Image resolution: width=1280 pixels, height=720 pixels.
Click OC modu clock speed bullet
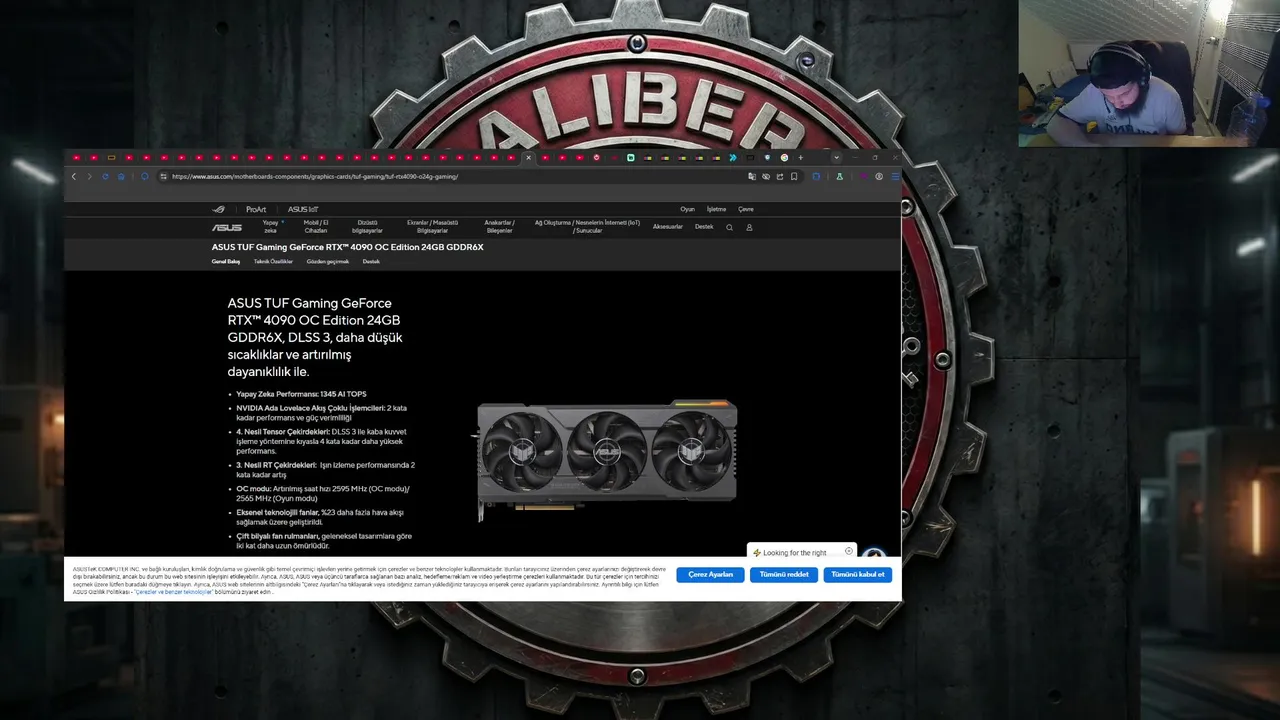coord(323,493)
